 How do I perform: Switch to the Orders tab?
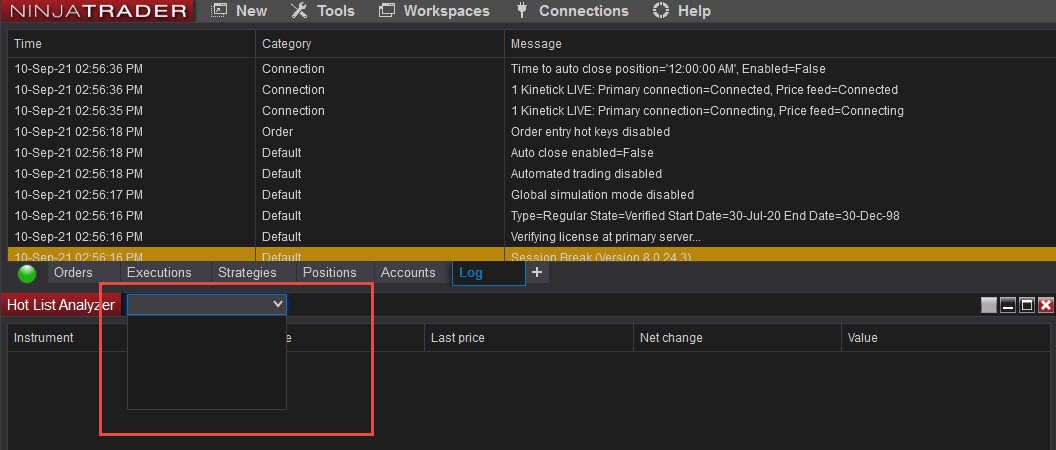point(73,273)
